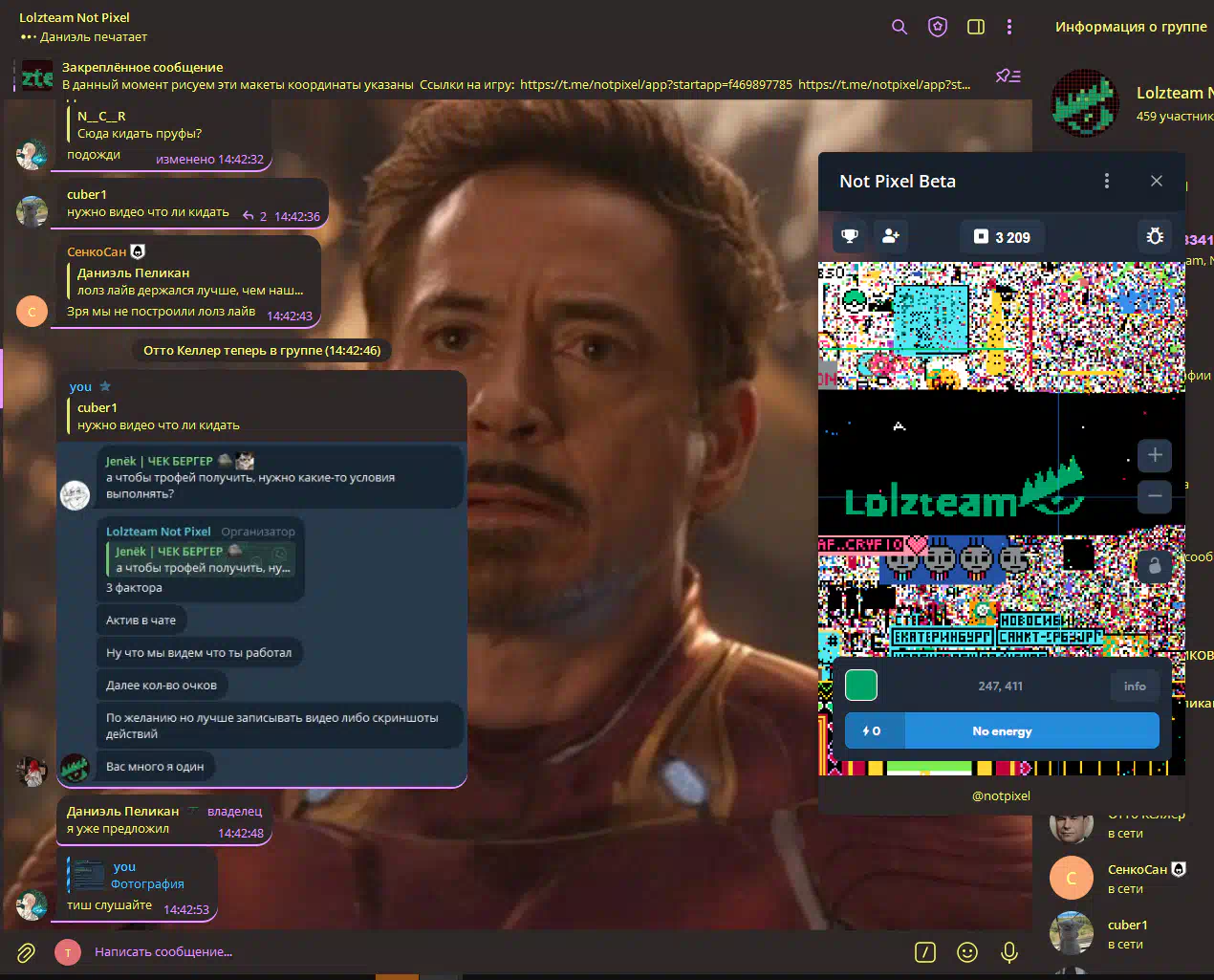The width and height of the screenshot is (1214, 980).
Task: Click the Not Pixel Beta title text
Action: pyautogui.click(x=898, y=181)
